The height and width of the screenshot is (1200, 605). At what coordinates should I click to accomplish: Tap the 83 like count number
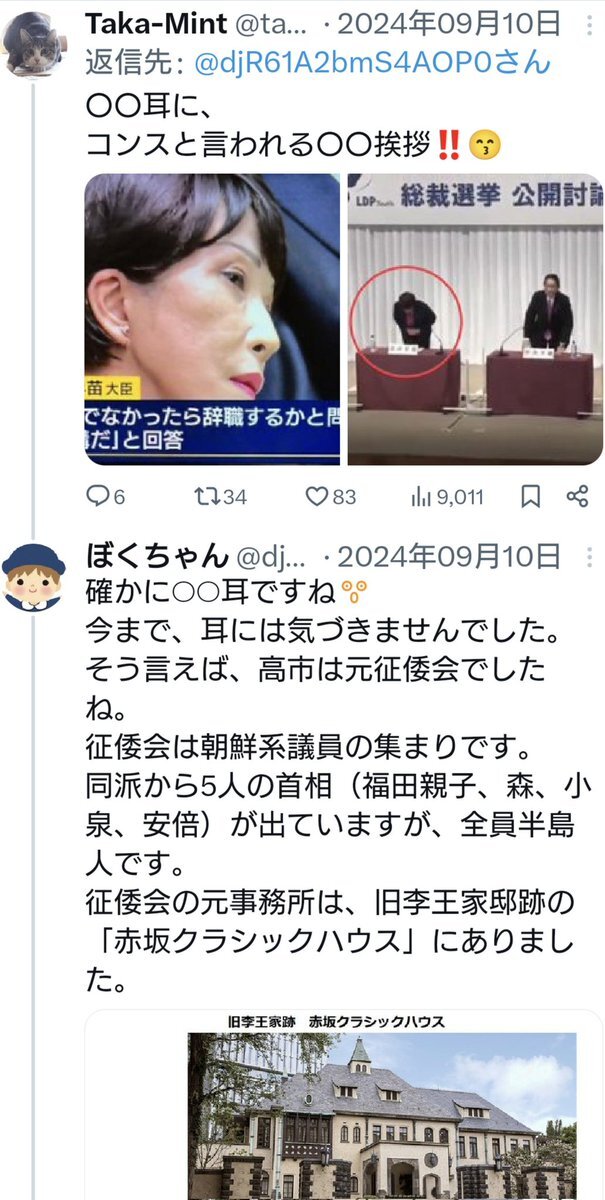pos(345,497)
